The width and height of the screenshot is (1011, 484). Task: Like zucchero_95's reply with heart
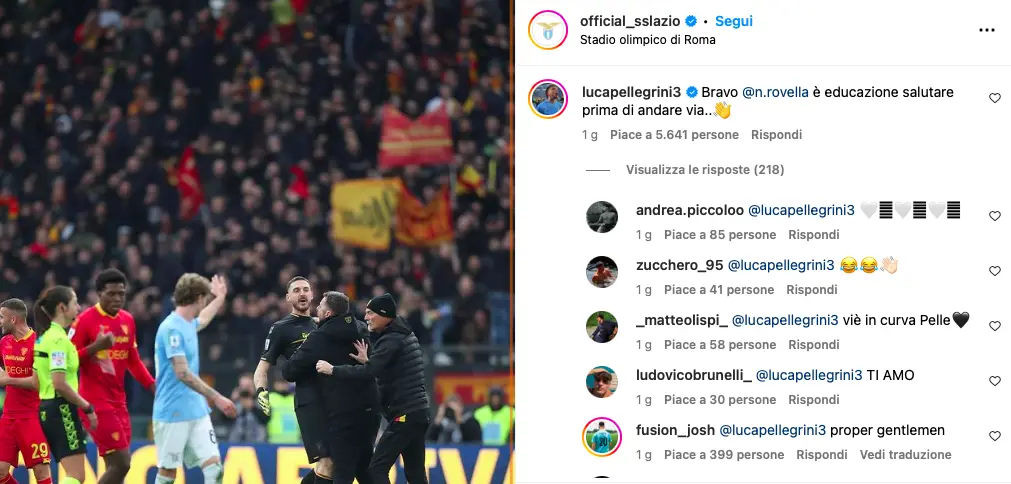point(995,271)
